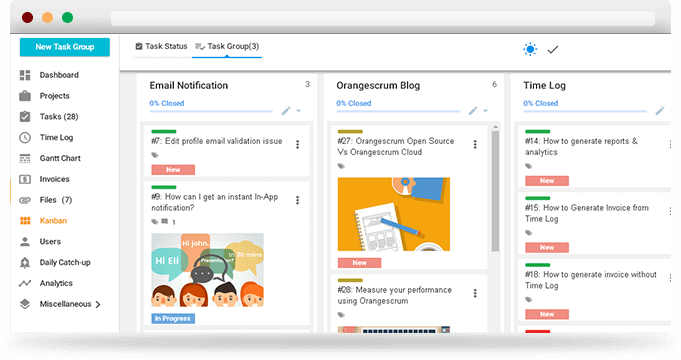This screenshot has width=681, height=360.
Task: Switch to the Task Status tab
Action: point(161,46)
